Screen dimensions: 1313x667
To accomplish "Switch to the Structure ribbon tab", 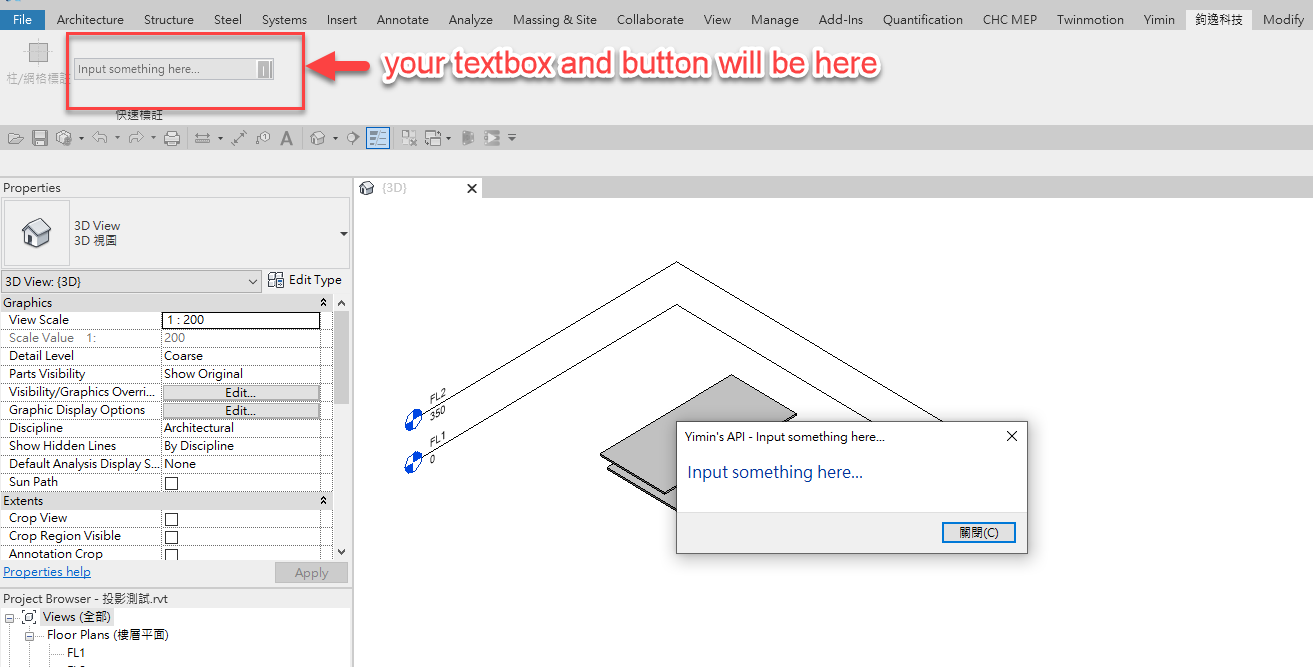I will point(169,19).
